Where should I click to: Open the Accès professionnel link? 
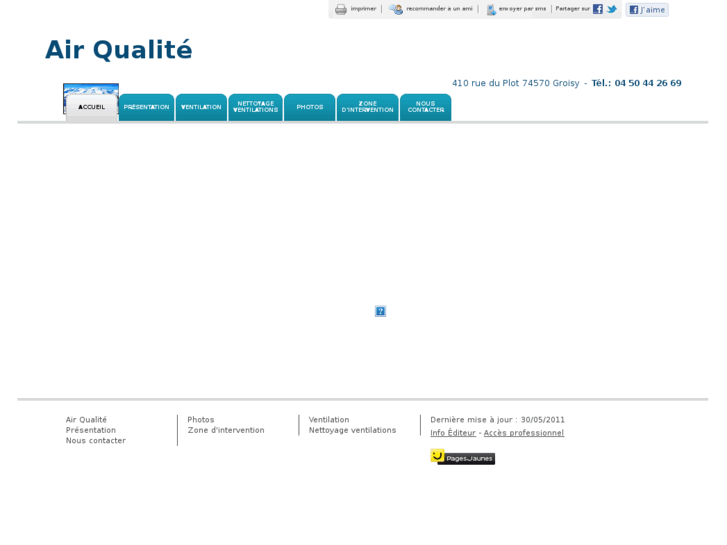point(524,433)
